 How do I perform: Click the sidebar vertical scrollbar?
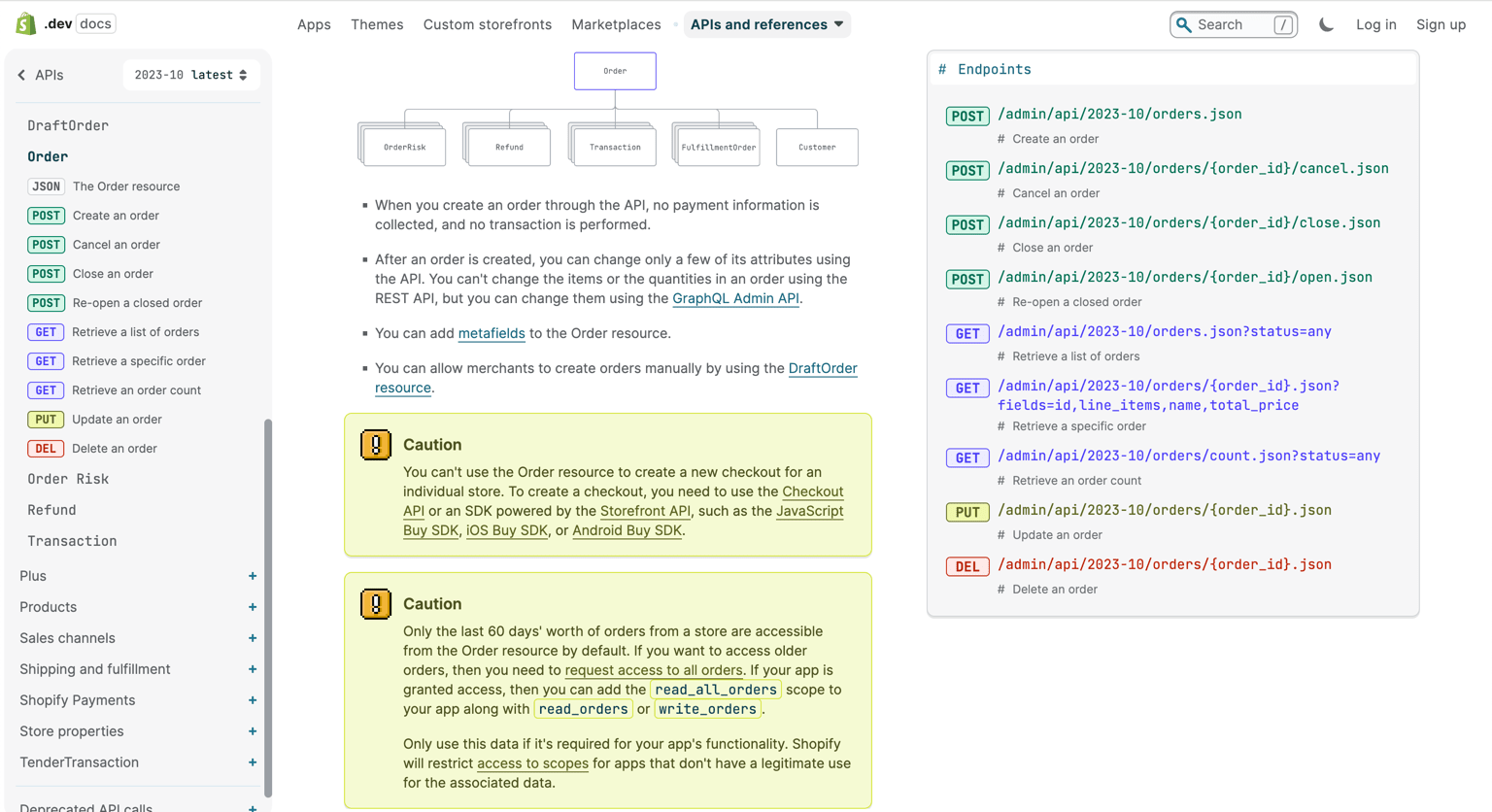[268, 608]
